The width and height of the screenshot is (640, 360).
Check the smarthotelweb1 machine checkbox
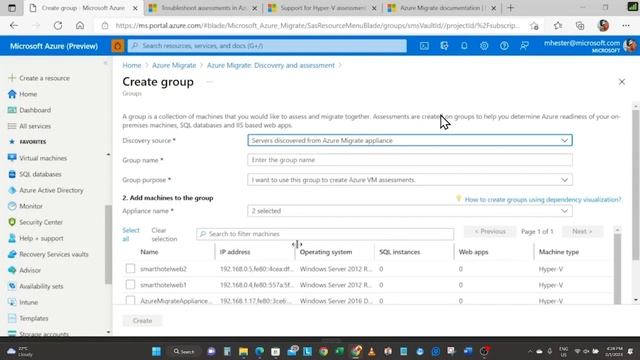(x=130, y=284)
